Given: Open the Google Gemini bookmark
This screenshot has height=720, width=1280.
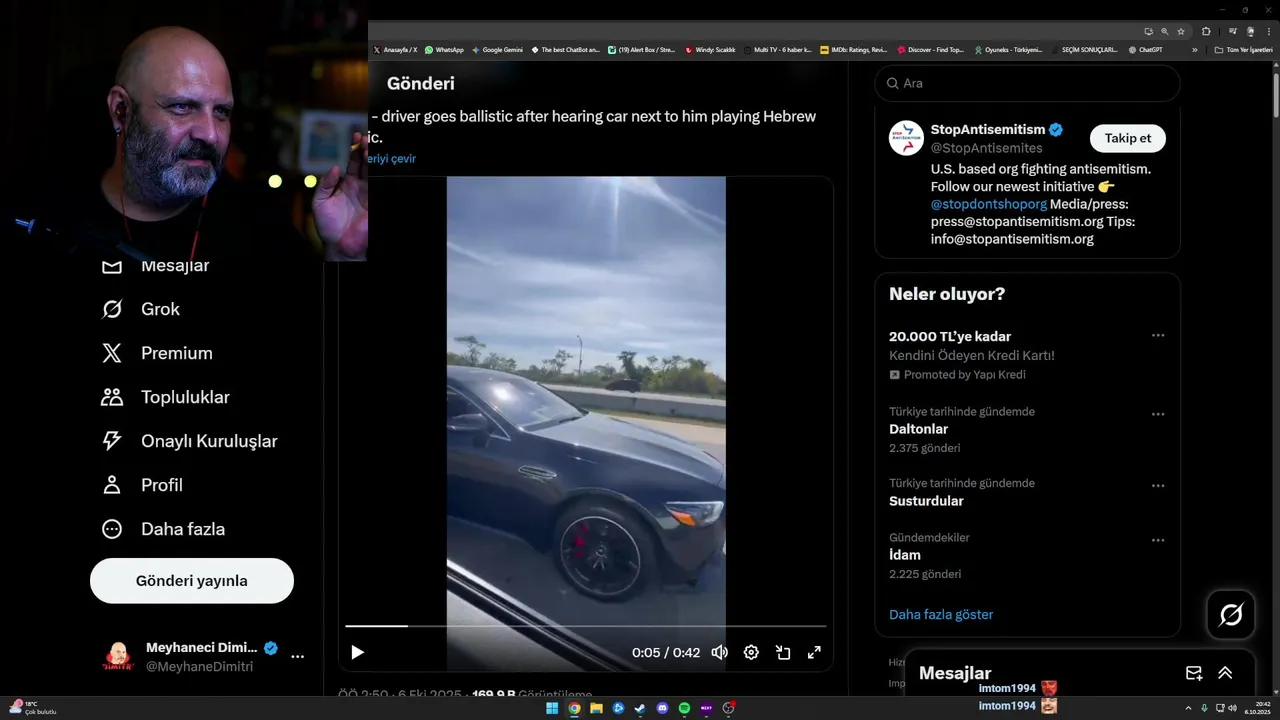Looking at the screenshot, I should (x=497, y=49).
